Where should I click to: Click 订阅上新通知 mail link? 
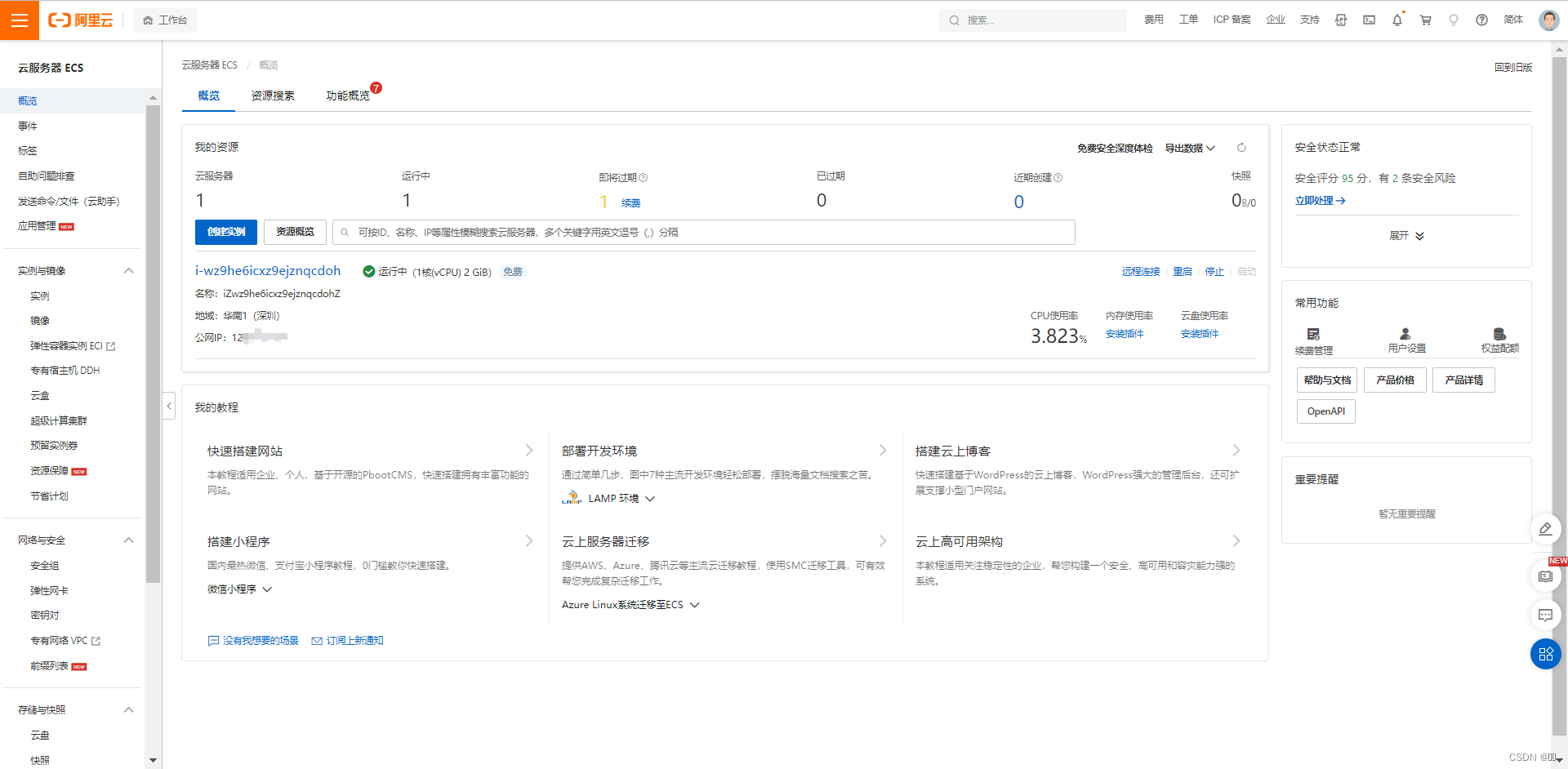[x=347, y=641]
